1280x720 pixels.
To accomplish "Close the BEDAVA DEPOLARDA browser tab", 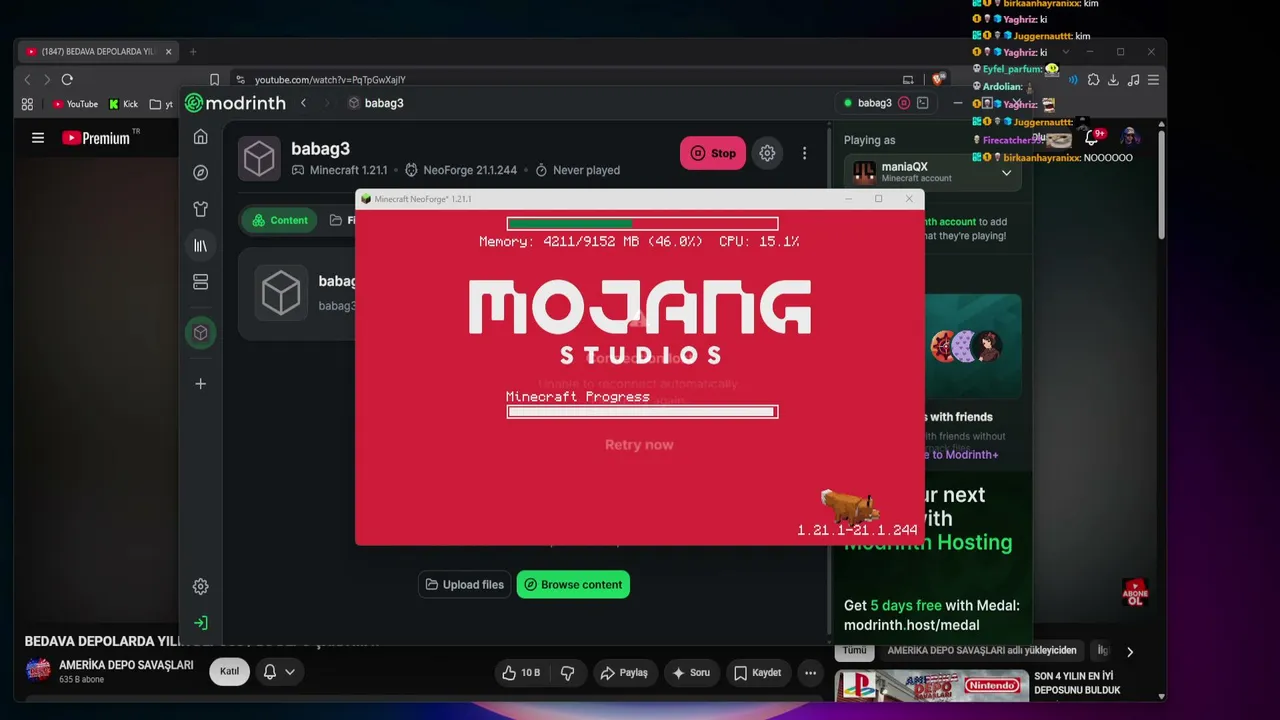I will [168, 52].
